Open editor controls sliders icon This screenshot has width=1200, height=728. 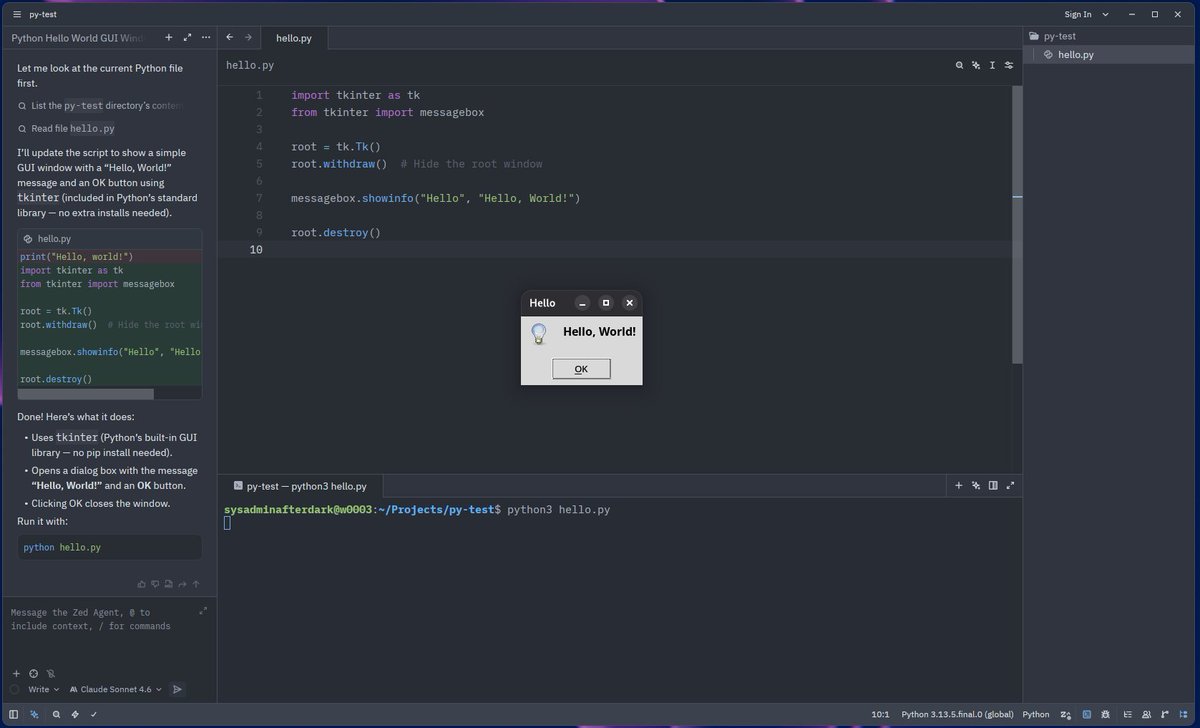[x=1009, y=65]
